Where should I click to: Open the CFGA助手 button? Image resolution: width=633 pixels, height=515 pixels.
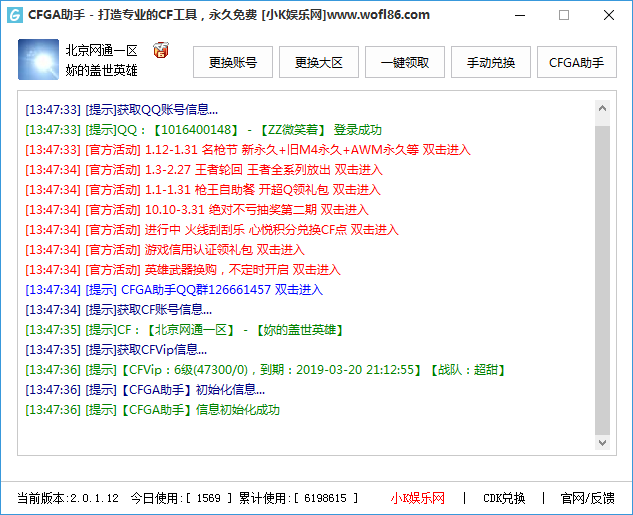(577, 62)
